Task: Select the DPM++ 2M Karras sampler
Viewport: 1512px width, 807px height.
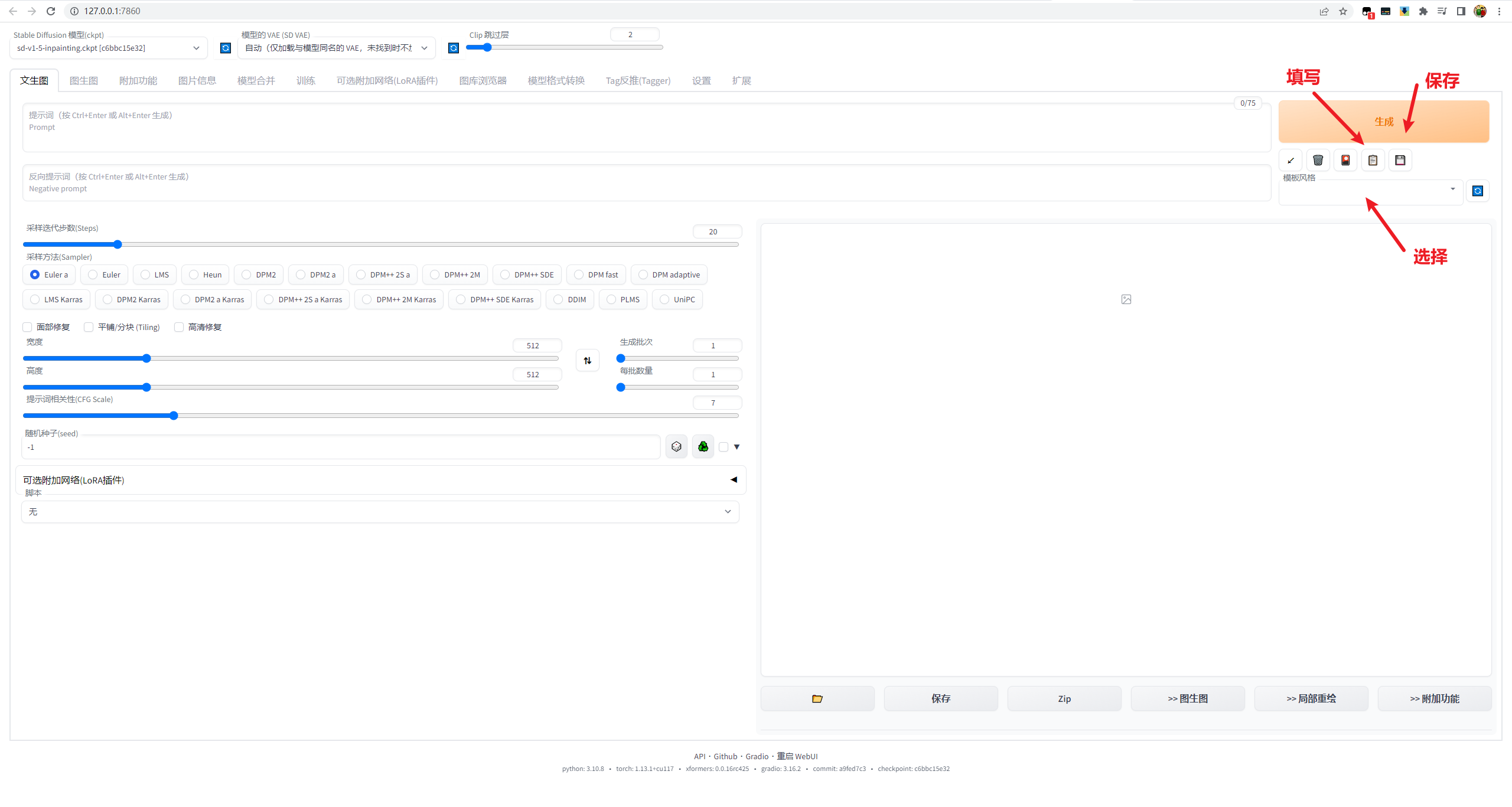Action: tap(367, 299)
